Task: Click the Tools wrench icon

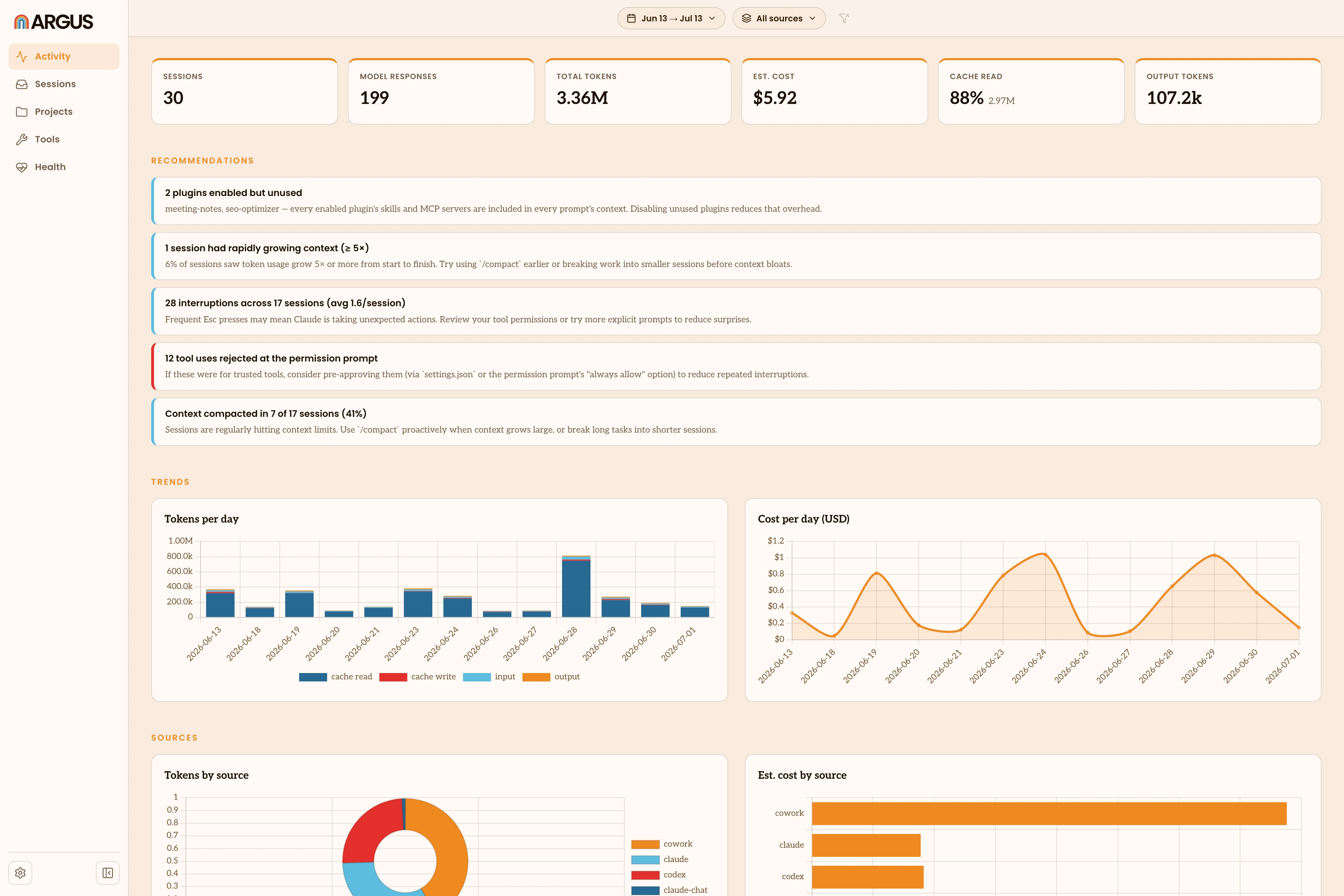Action: (x=22, y=139)
